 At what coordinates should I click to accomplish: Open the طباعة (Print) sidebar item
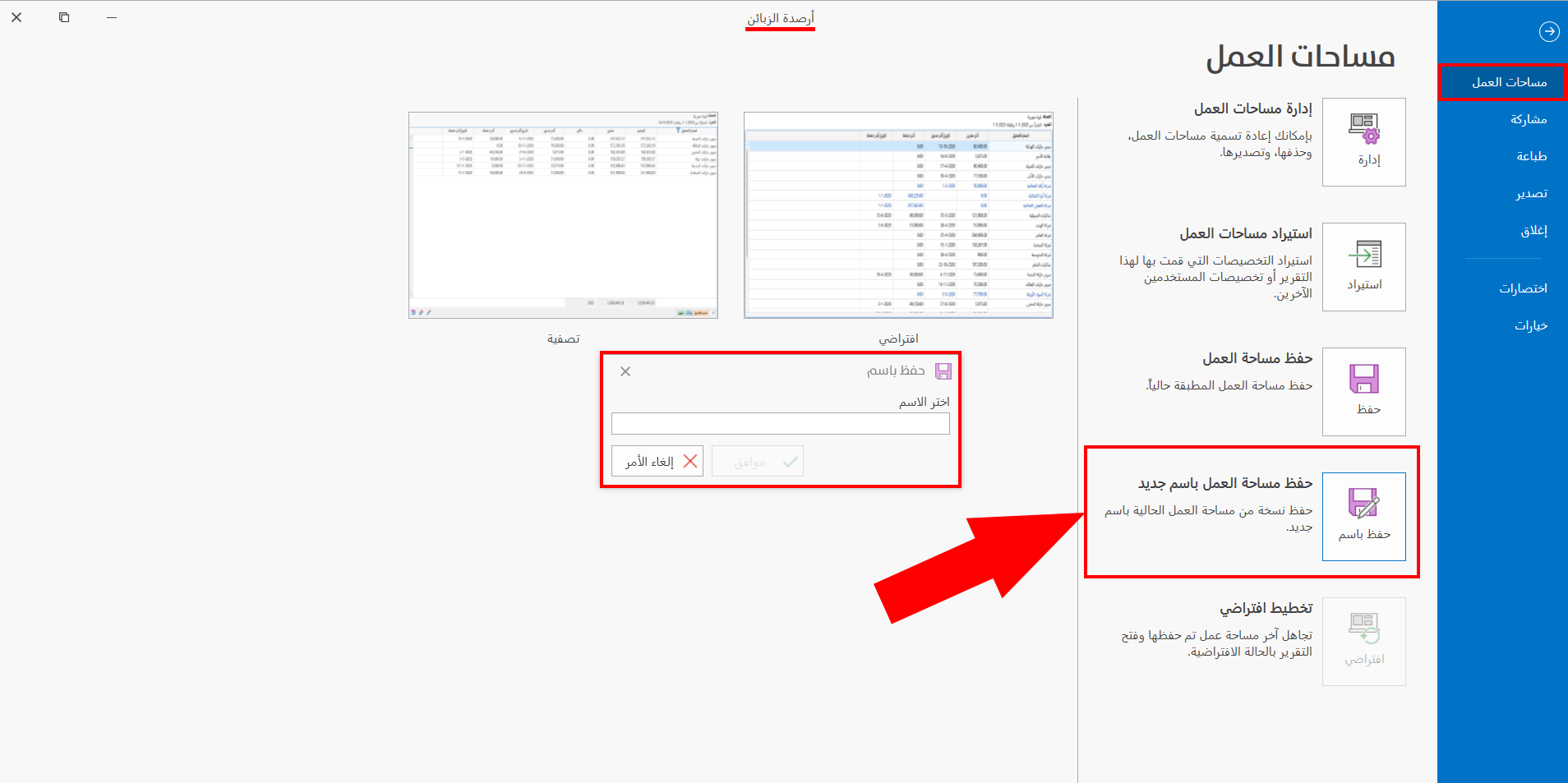click(x=1531, y=156)
